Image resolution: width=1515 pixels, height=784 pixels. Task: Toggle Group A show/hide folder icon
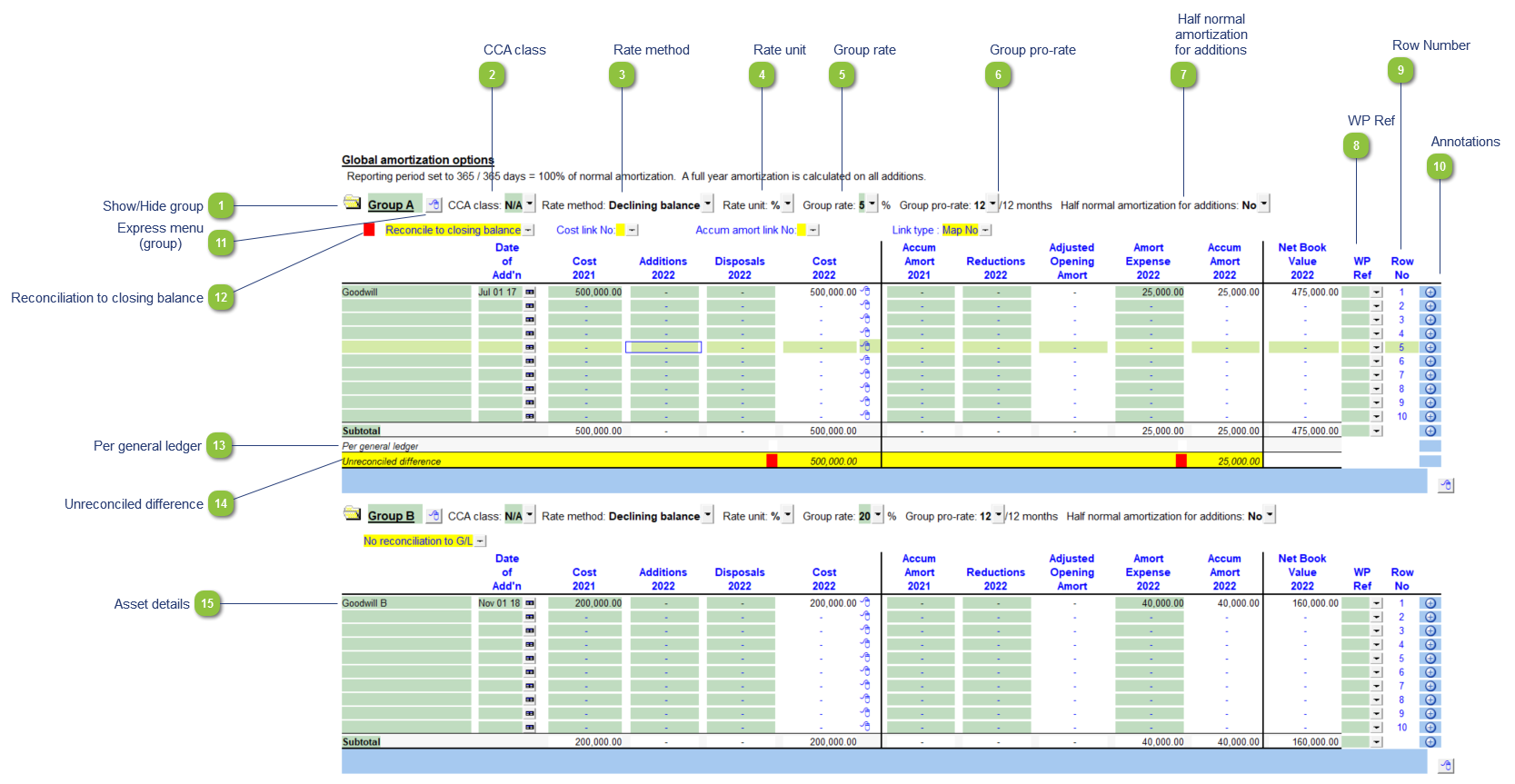pos(352,203)
